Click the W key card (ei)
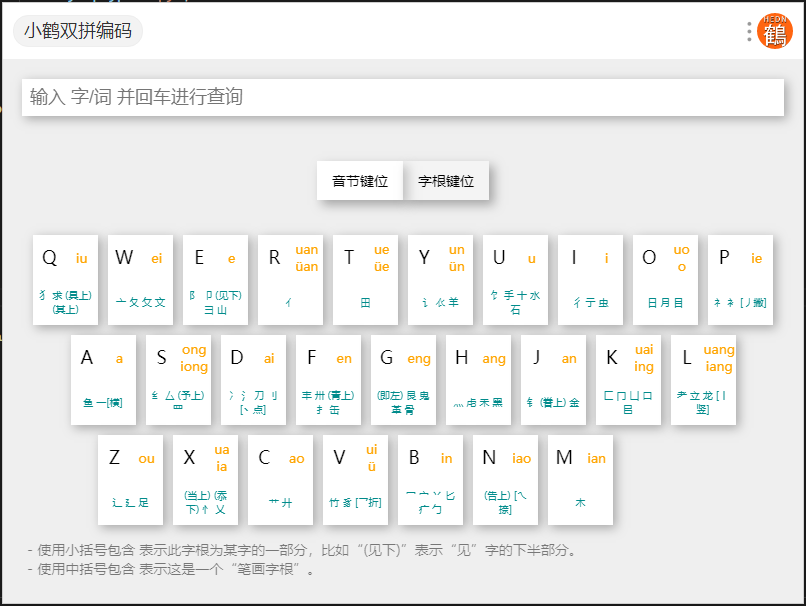 [x=140, y=280]
